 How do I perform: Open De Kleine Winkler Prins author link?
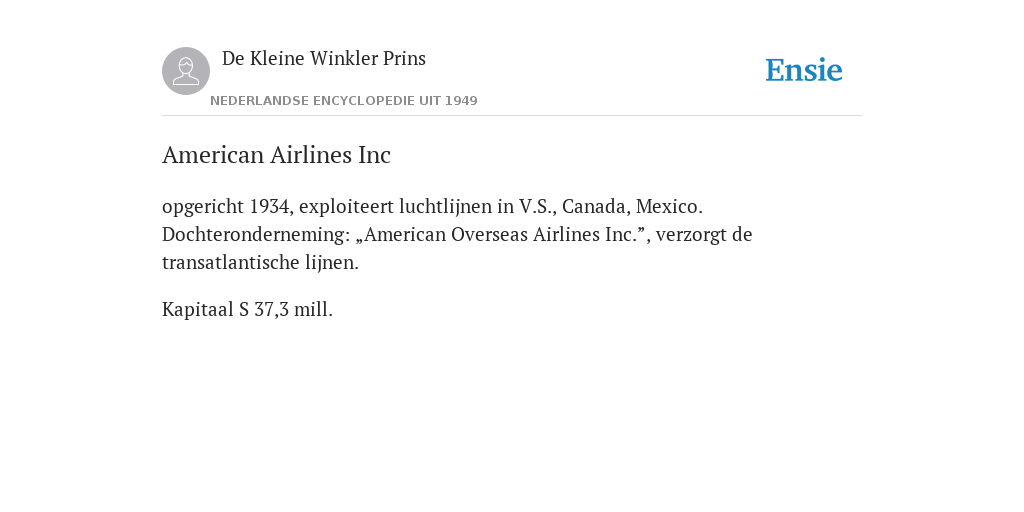click(x=324, y=58)
